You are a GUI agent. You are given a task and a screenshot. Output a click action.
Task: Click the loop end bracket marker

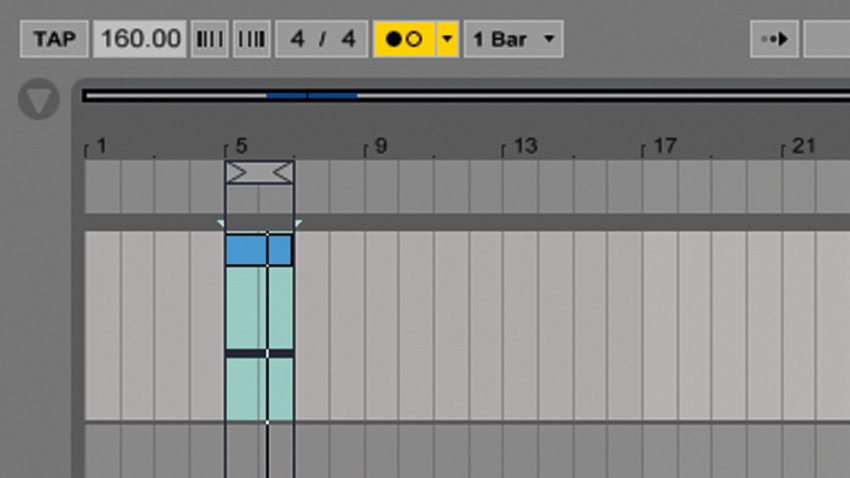coord(283,173)
